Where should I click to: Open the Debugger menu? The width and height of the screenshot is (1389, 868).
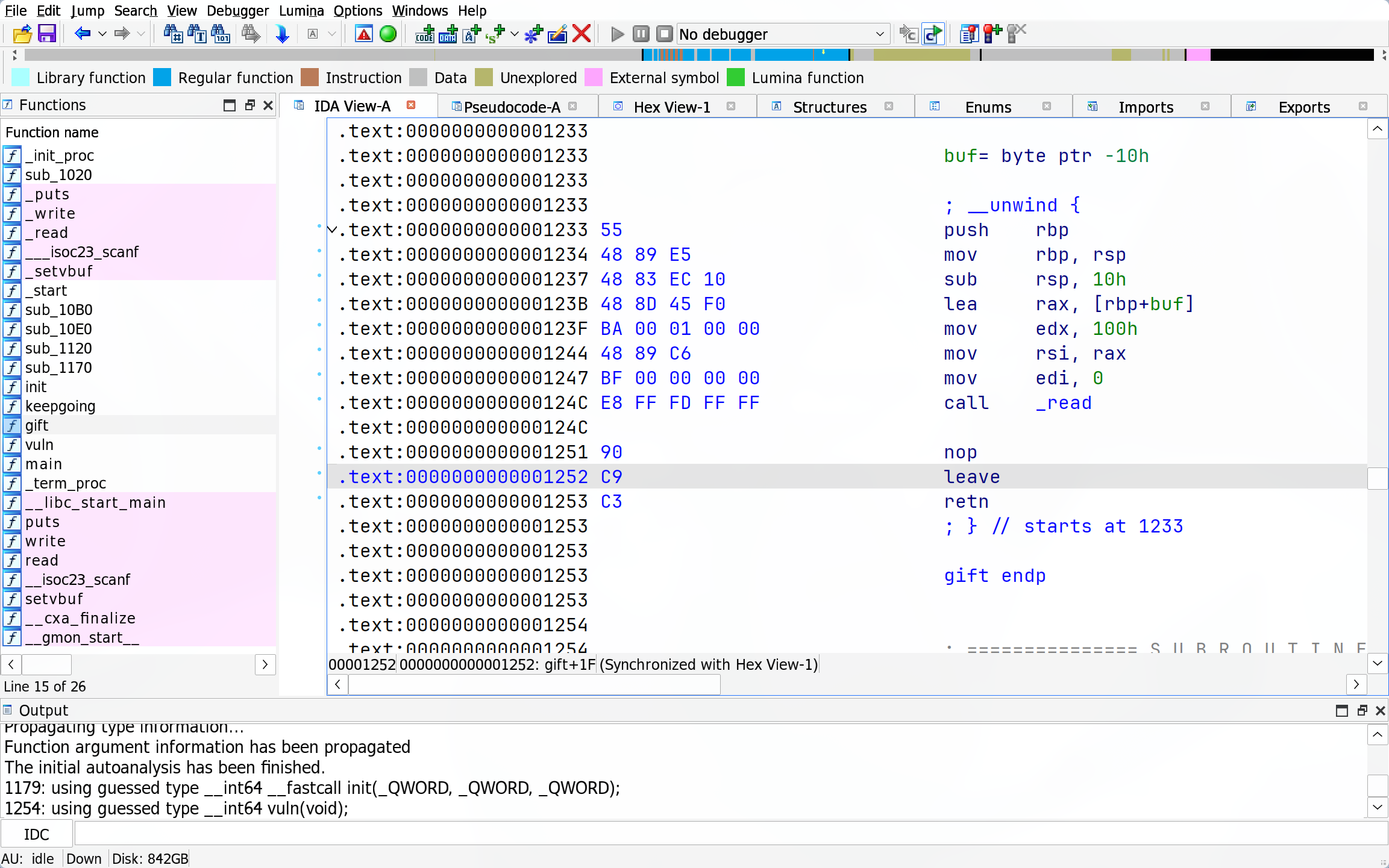pyautogui.click(x=237, y=10)
